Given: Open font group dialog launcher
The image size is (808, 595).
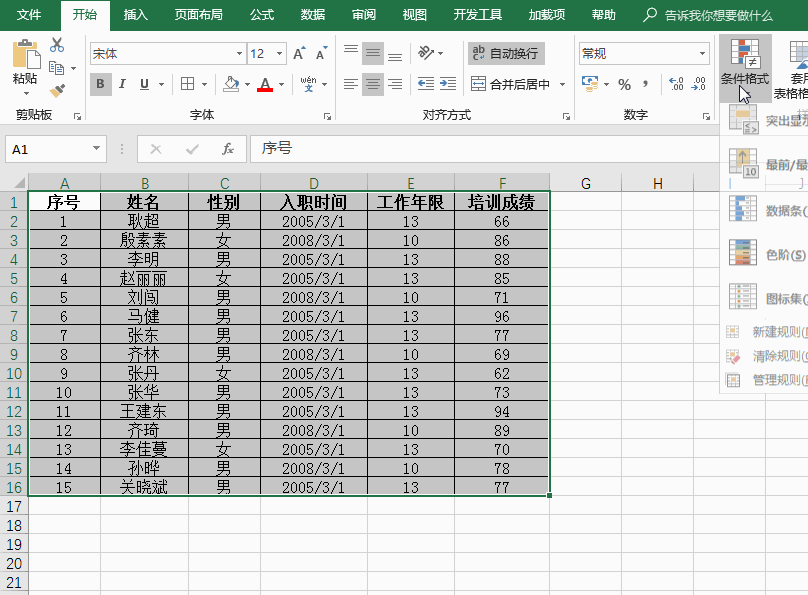Looking at the screenshot, I should tap(327, 116).
